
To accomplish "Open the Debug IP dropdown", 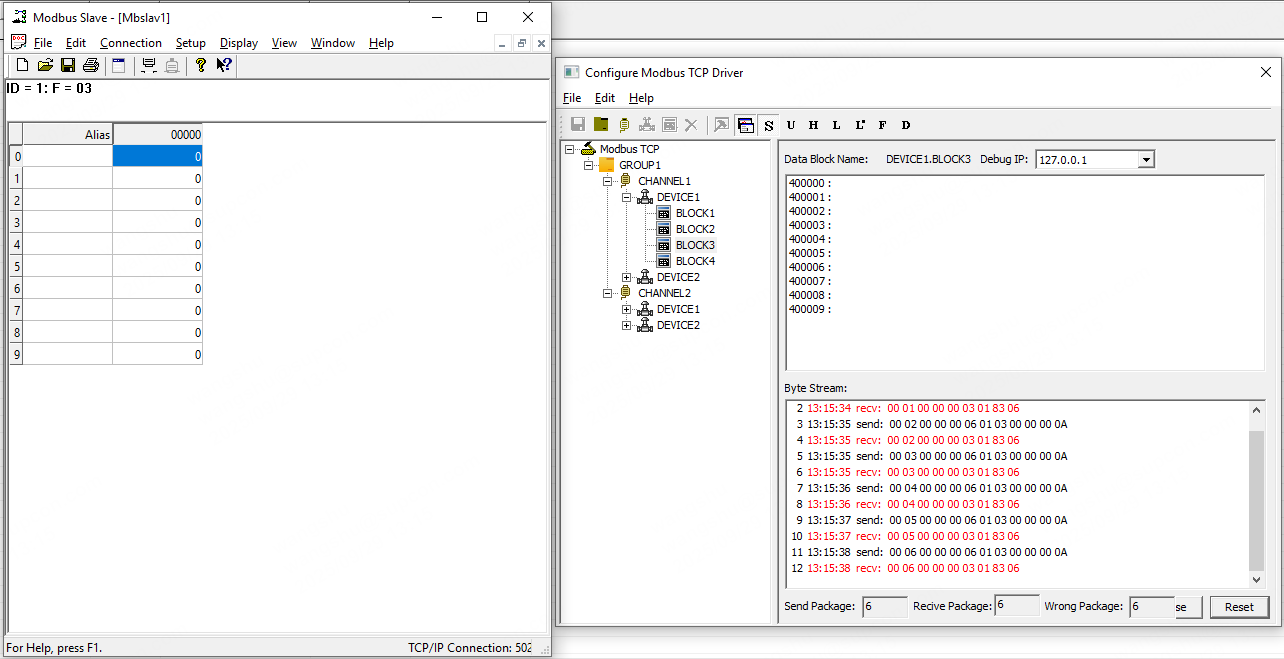I will tap(1146, 160).
